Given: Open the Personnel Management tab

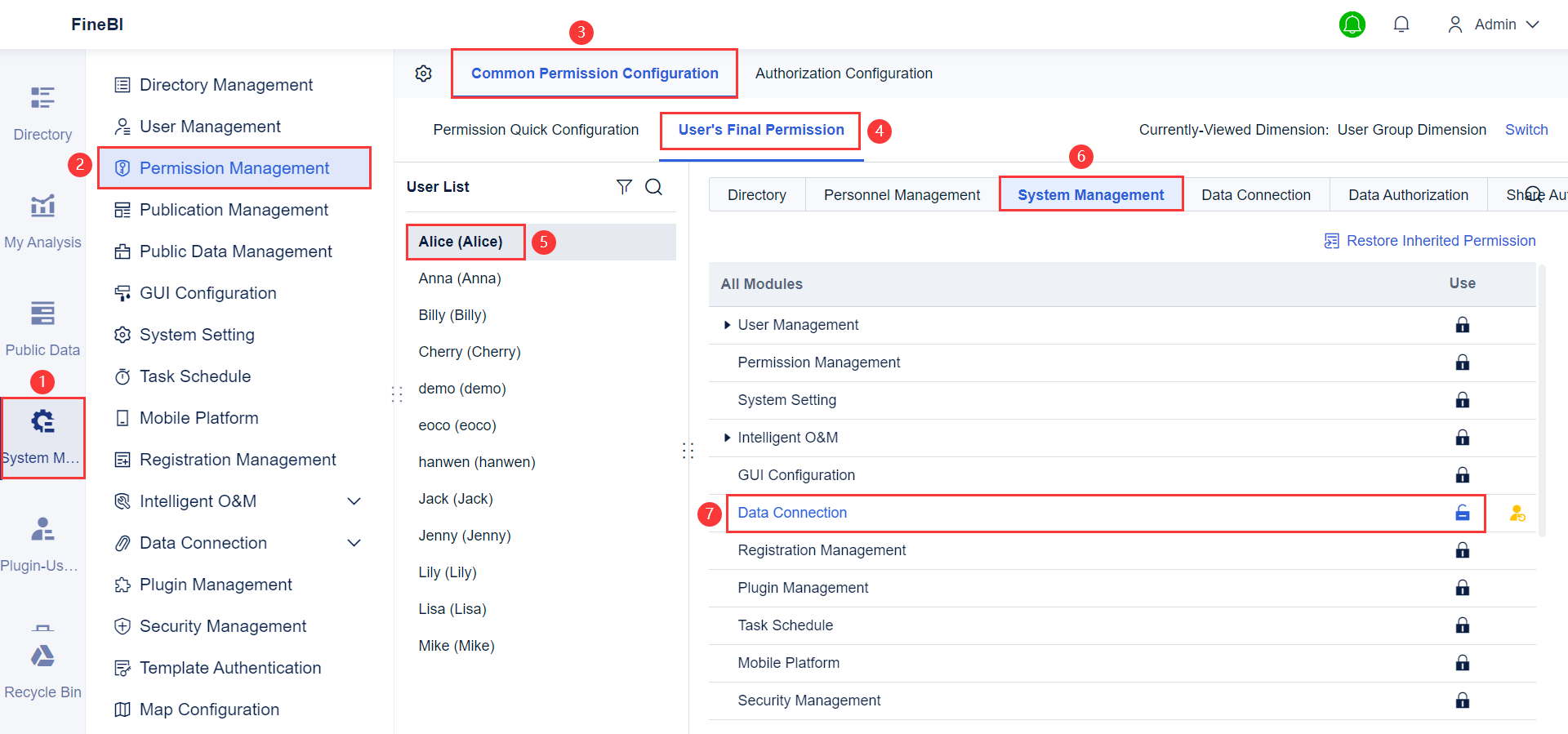Looking at the screenshot, I should (x=902, y=195).
